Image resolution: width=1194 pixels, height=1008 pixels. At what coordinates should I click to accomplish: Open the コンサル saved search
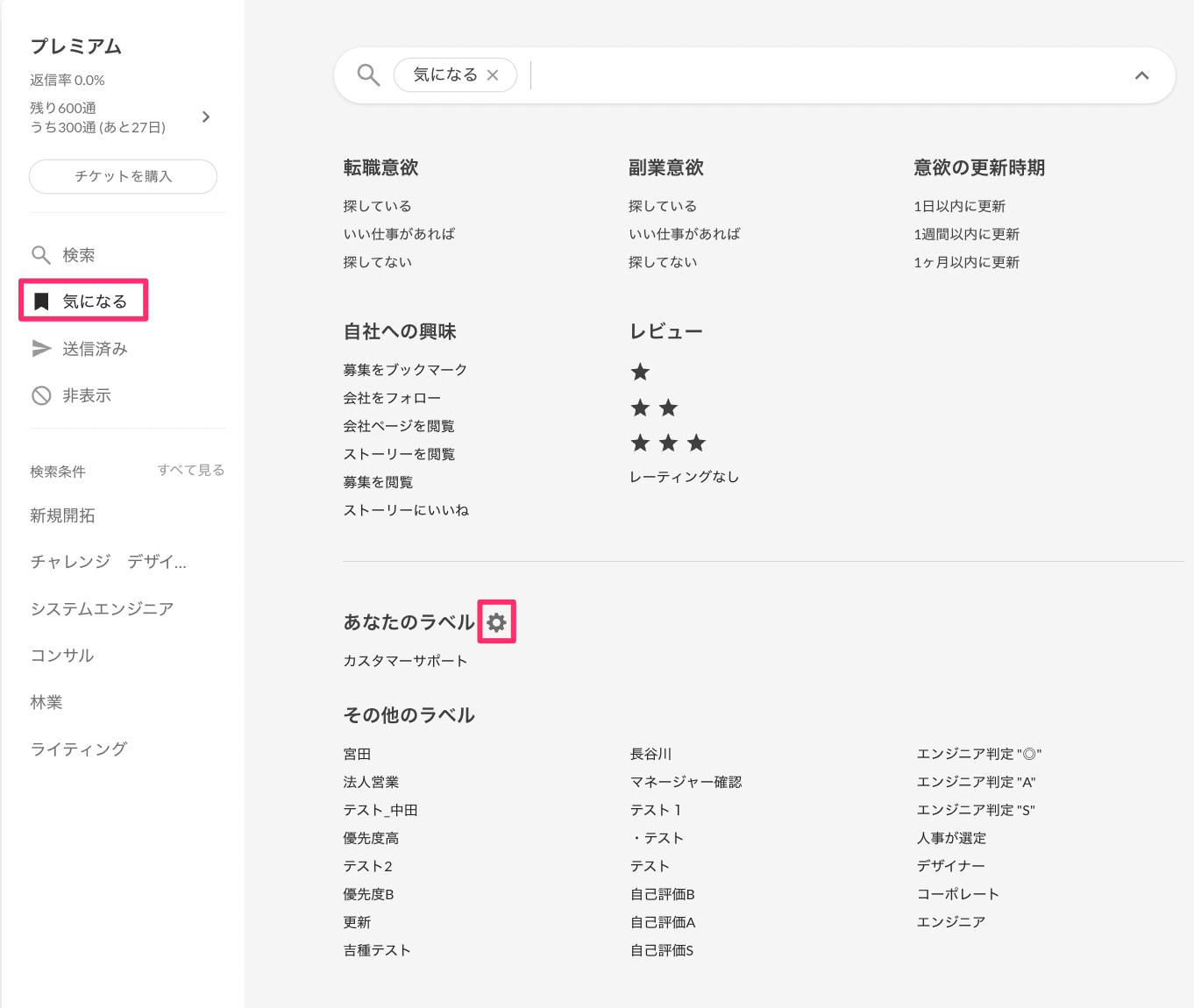[61, 654]
